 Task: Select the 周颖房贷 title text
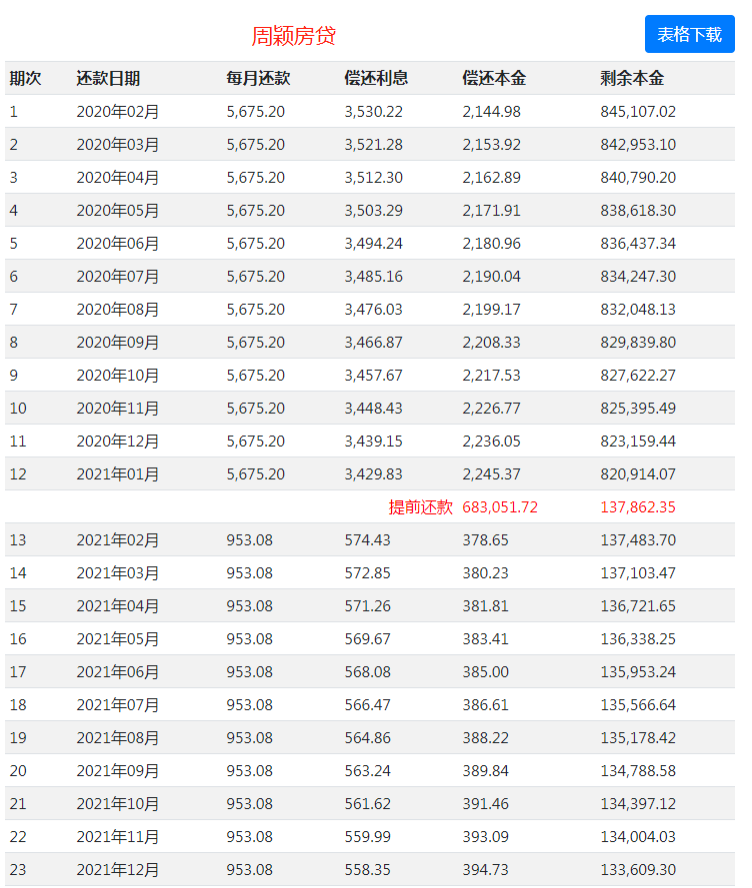[293, 36]
